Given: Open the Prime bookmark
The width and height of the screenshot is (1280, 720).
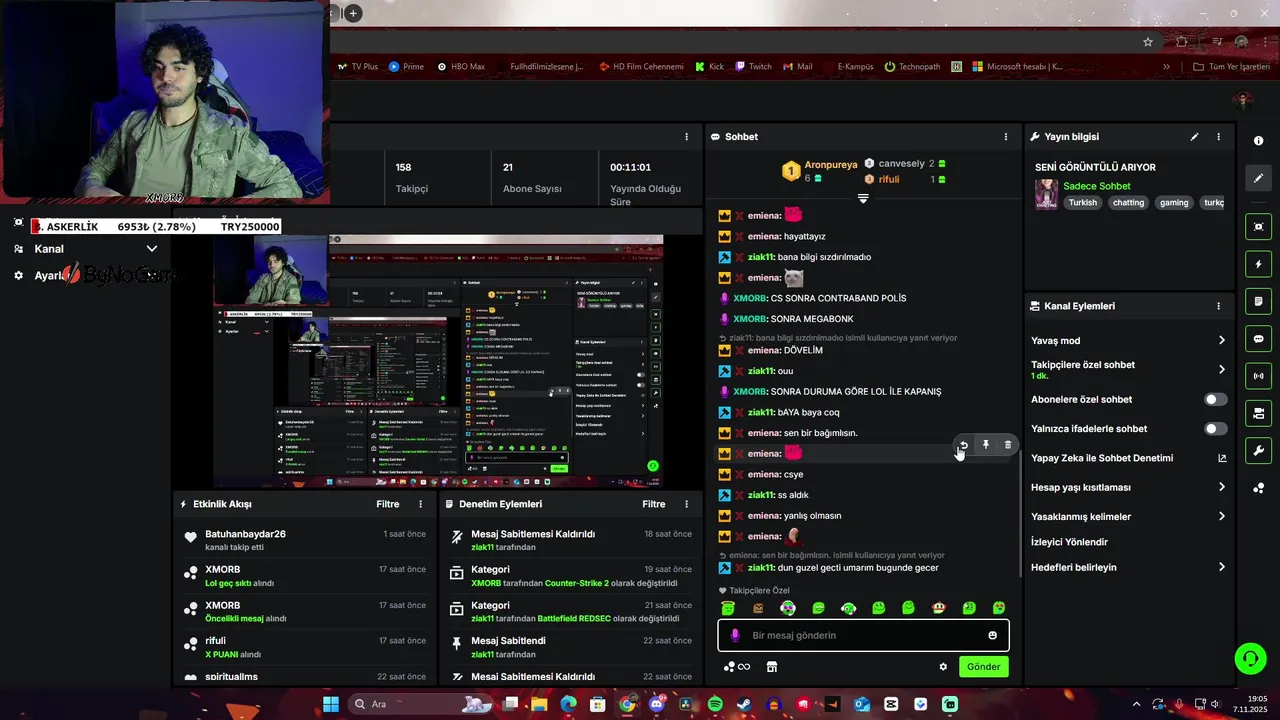Looking at the screenshot, I should point(406,67).
